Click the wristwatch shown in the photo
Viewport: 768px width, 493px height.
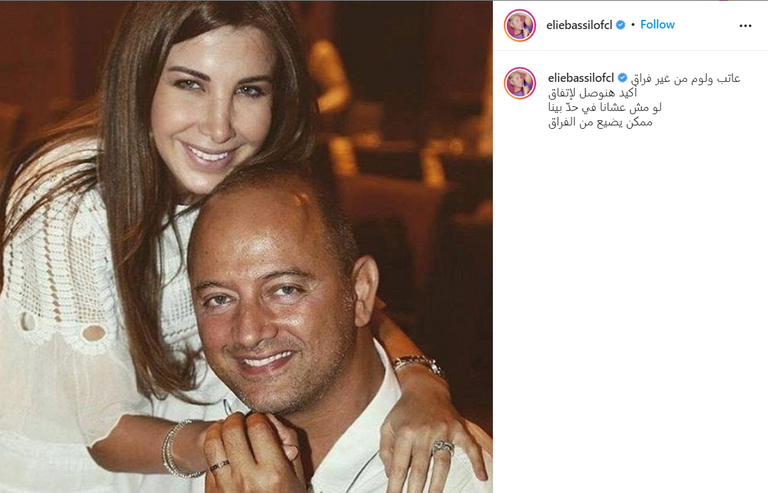pyautogui.click(x=419, y=365)
